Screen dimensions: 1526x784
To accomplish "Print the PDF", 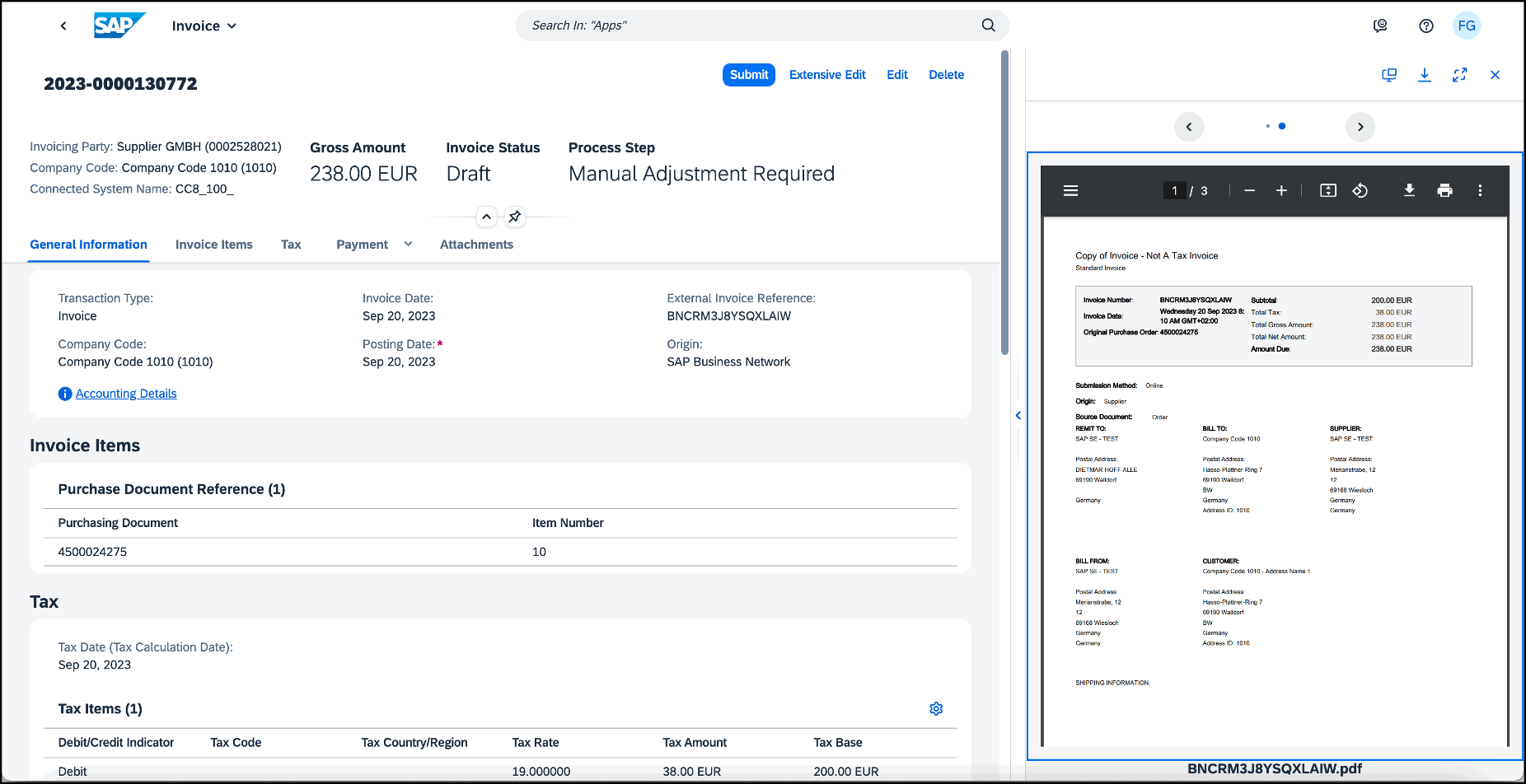I will click(x=1444, y=190).
